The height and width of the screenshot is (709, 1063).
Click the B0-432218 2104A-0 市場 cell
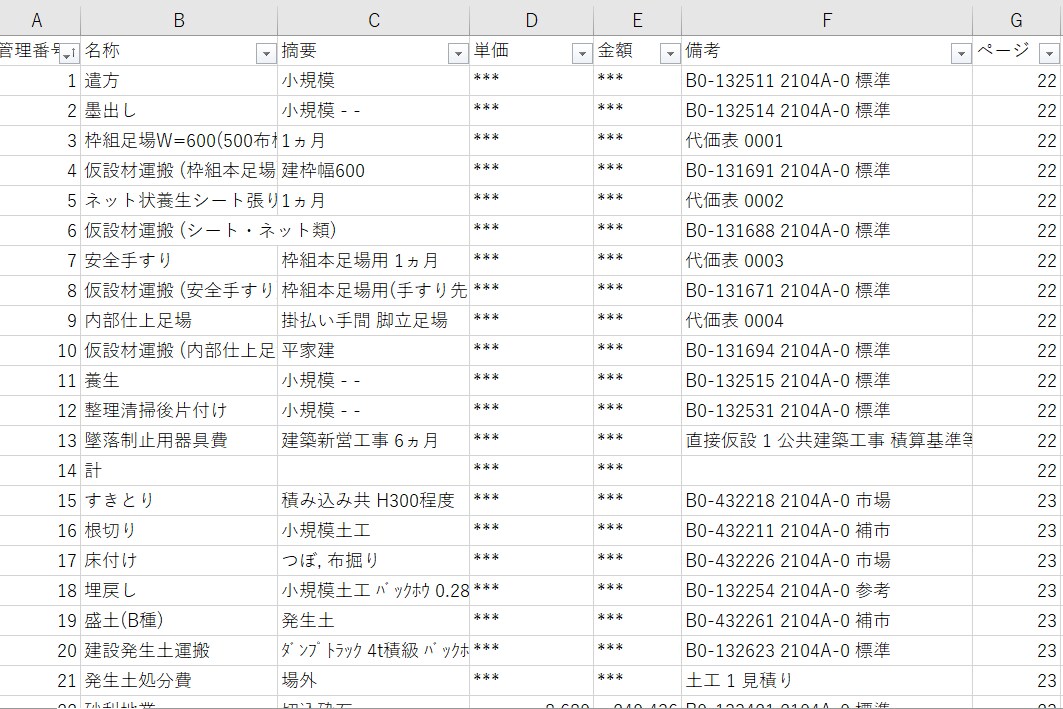[x=827, y=500]
